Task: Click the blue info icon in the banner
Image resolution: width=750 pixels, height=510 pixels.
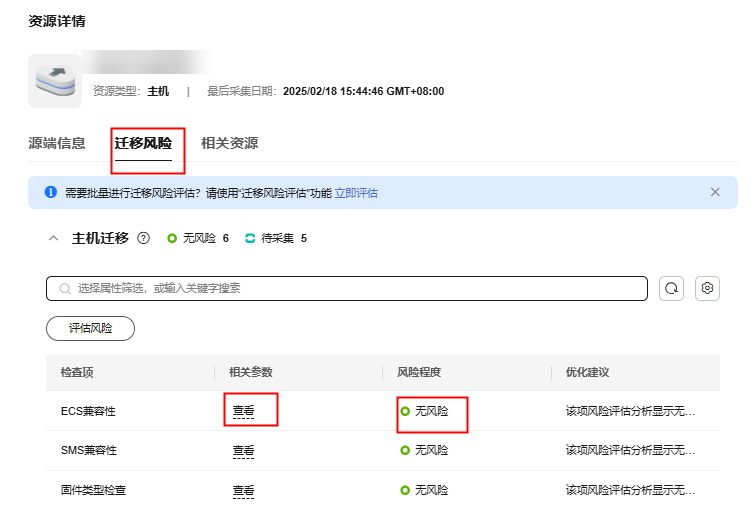Action: point(51,192)
